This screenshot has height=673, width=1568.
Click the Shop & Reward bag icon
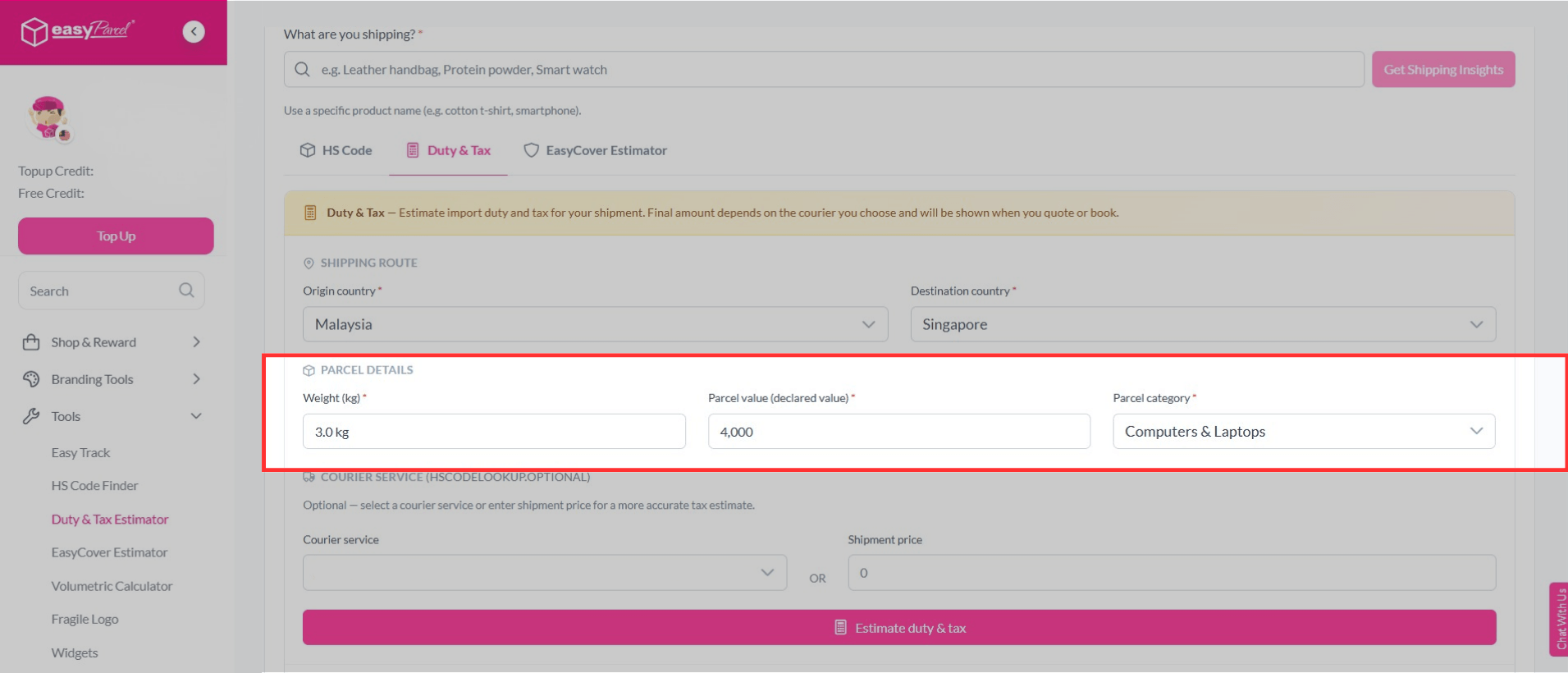(31, 342)
